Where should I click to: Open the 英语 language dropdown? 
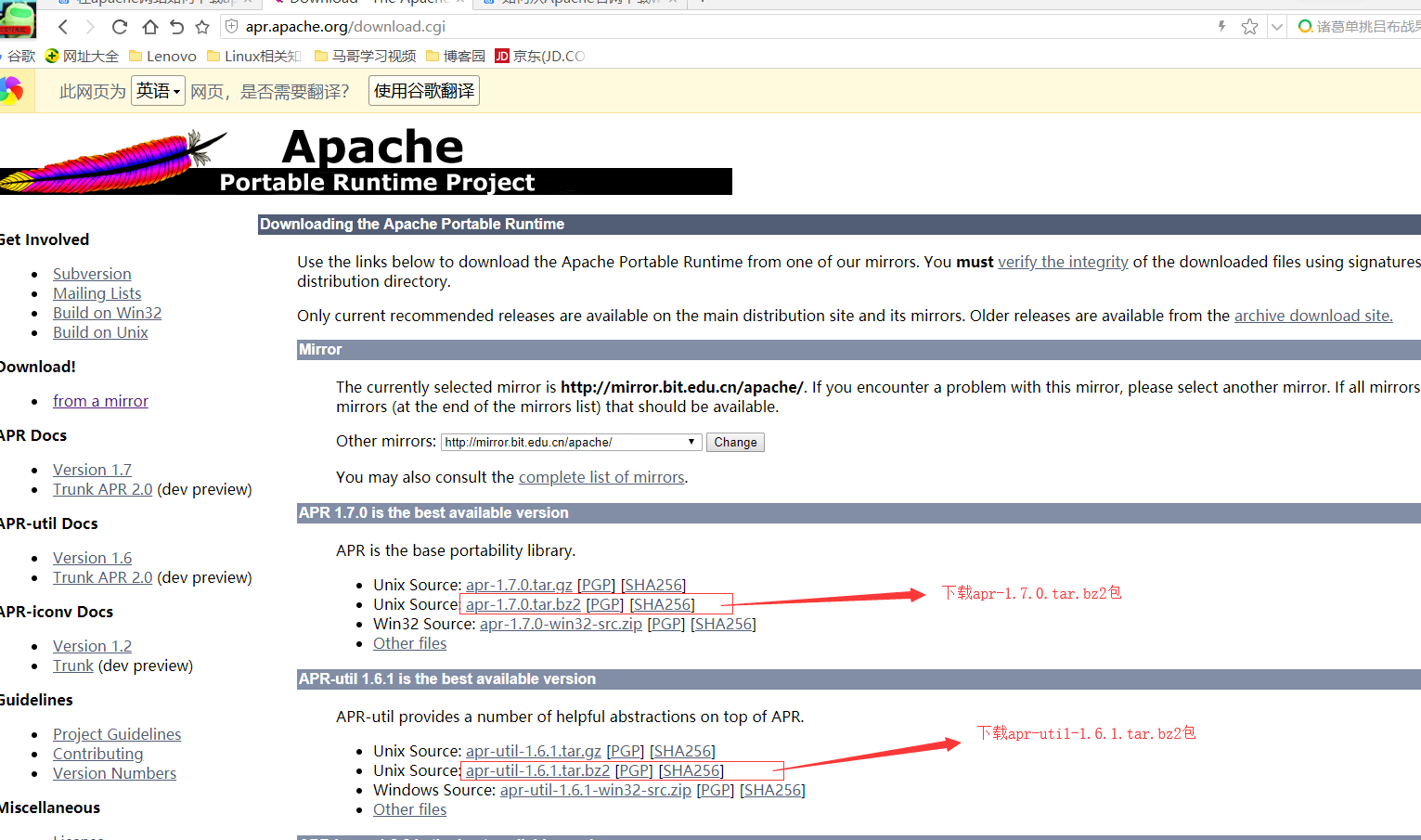tap(158, 90)
